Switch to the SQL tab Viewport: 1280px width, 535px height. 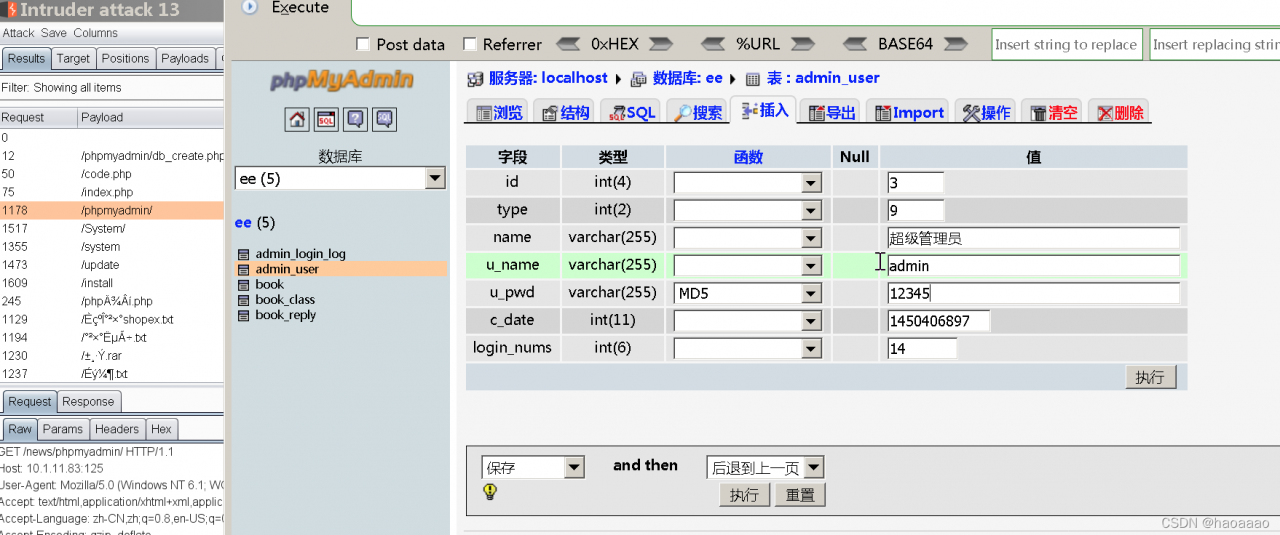pyautogui.click(x=631, y=113)
